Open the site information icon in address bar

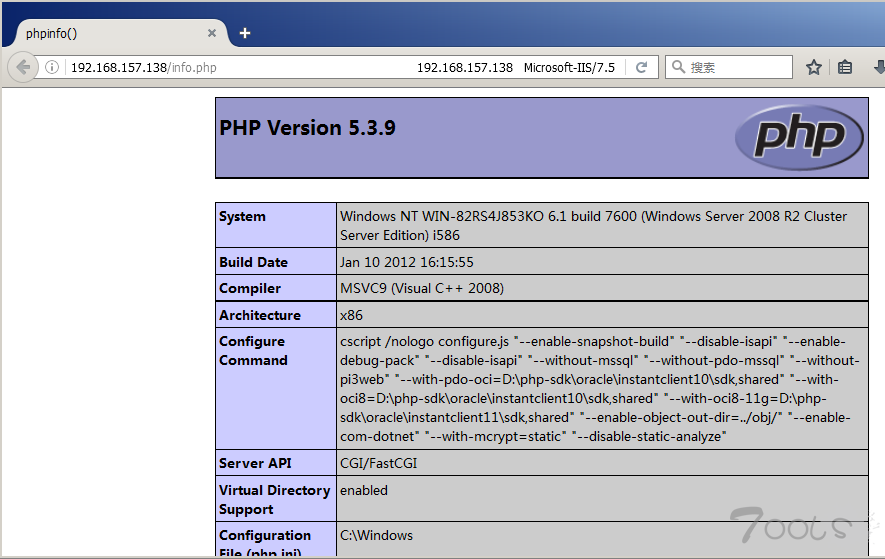(x=51, y=67)
